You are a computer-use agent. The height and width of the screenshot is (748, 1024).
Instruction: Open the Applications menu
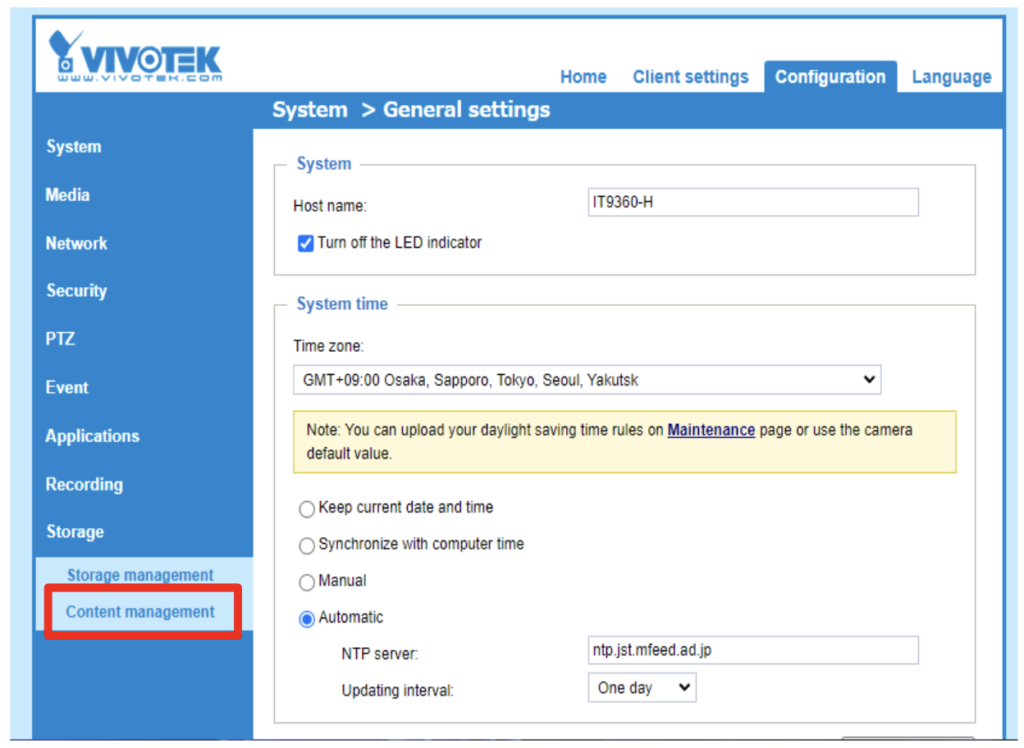click(x=92, y=436)
